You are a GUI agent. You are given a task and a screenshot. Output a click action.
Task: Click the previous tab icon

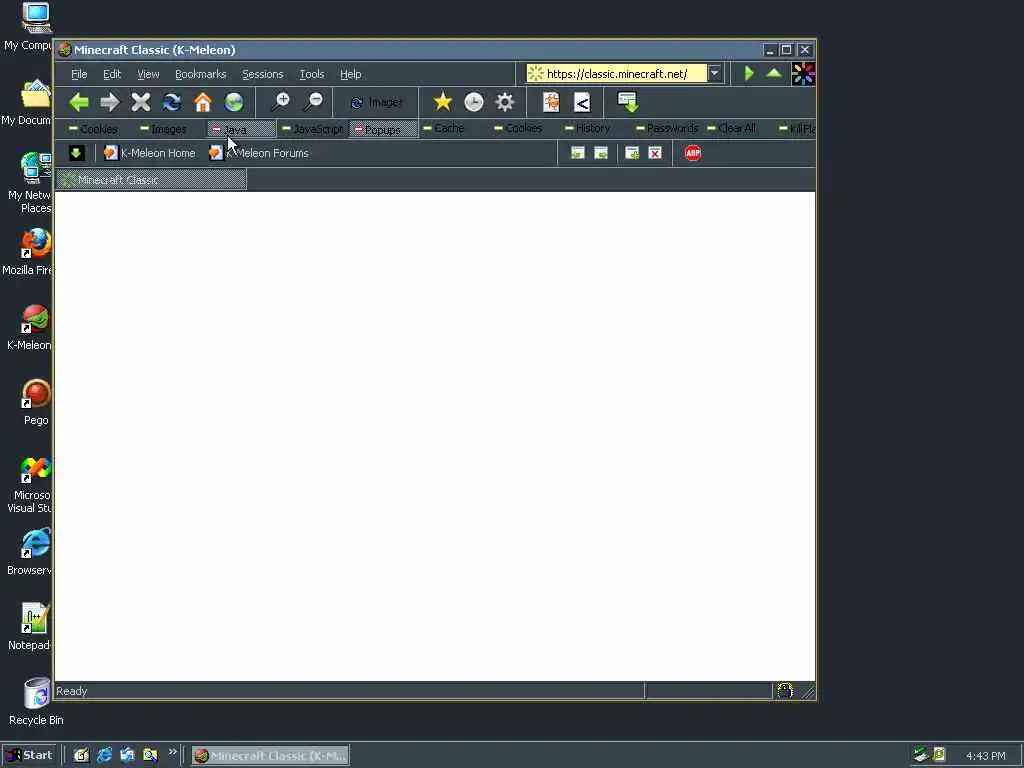[x=577, y=153]
